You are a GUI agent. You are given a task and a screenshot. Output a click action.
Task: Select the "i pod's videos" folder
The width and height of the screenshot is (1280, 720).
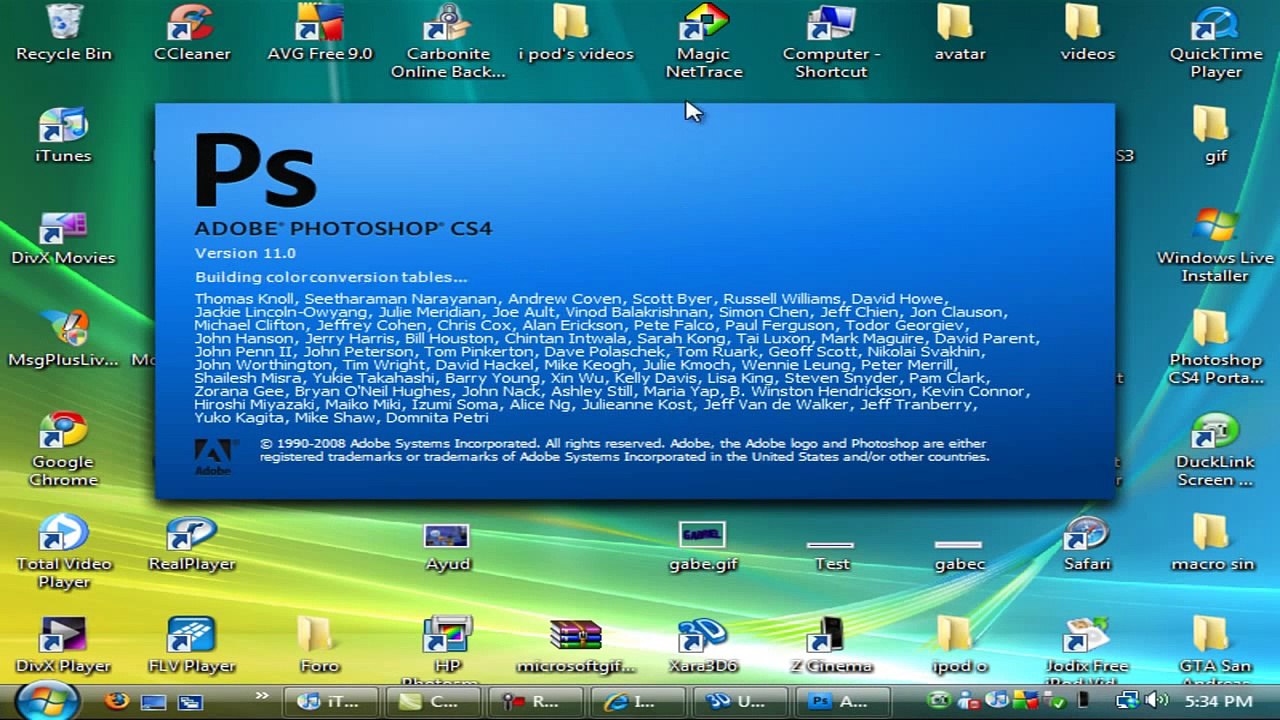(x=576, y=32)
